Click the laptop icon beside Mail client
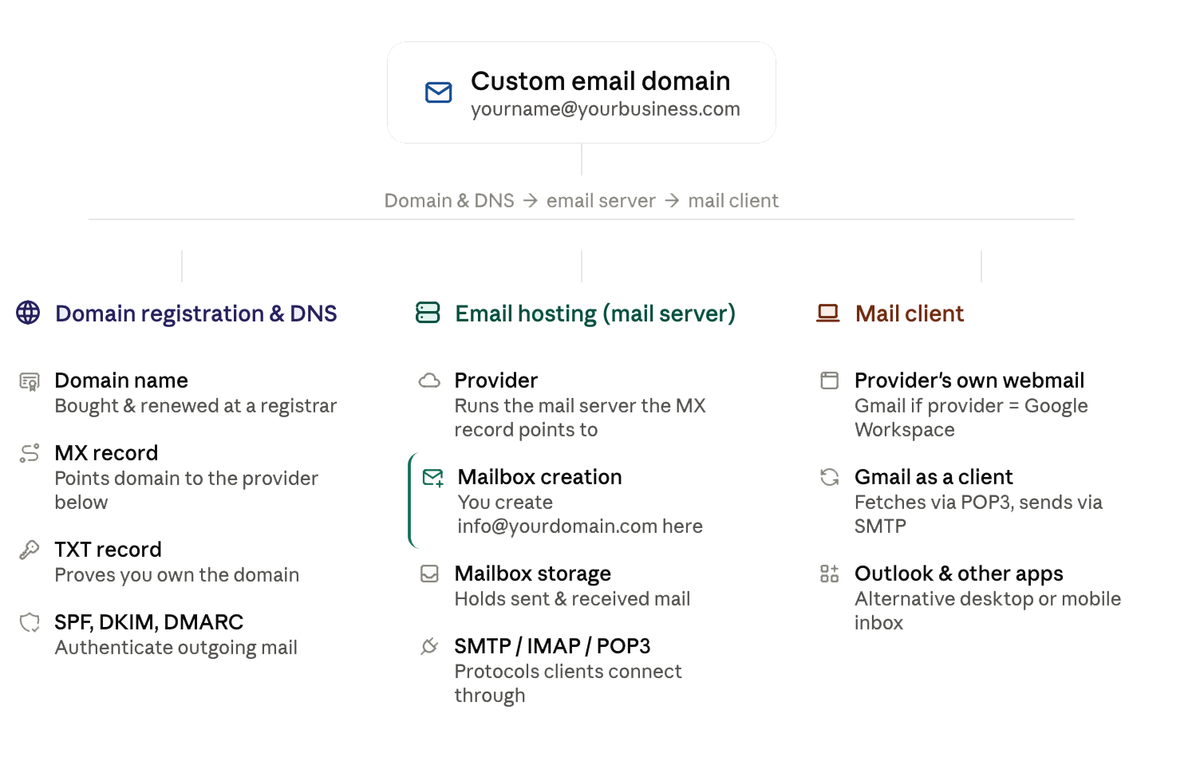Image resolution: width=1200 pixels, height=761 pixels. [x=828, y=313]
